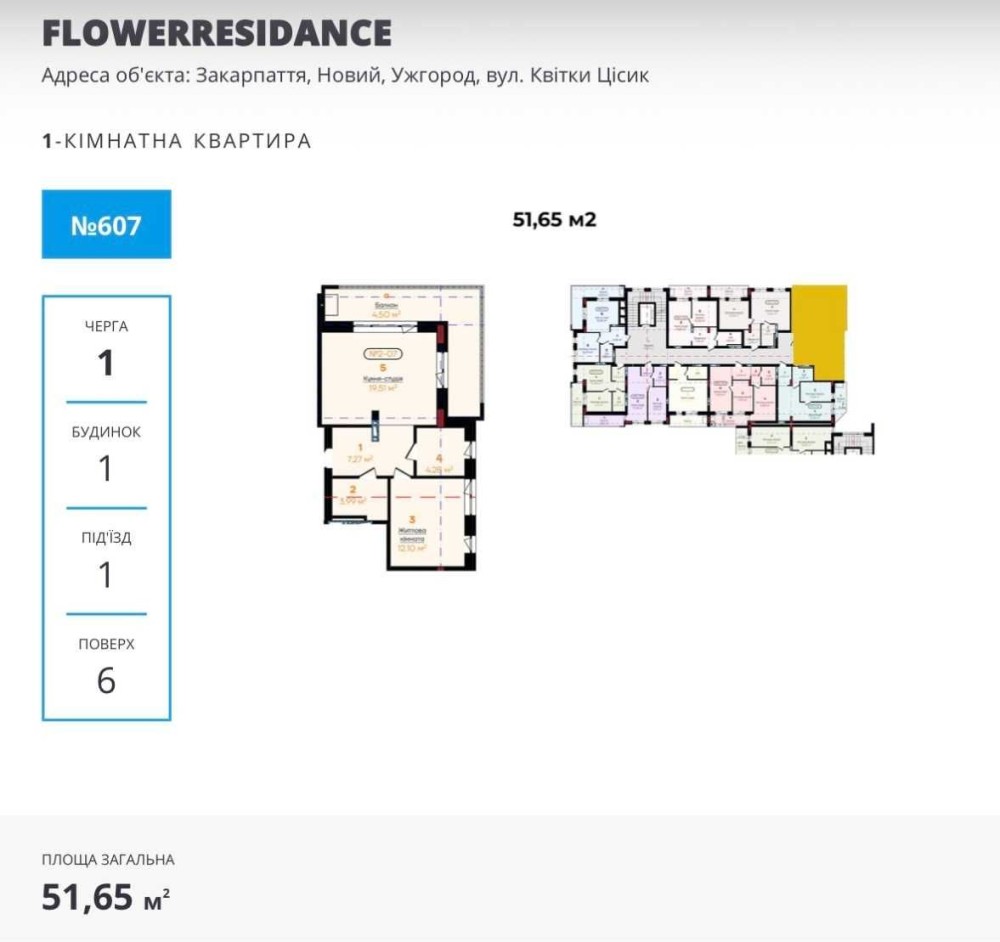
Task: Open the whole-floor overview plan
Action: coord(721,369)
